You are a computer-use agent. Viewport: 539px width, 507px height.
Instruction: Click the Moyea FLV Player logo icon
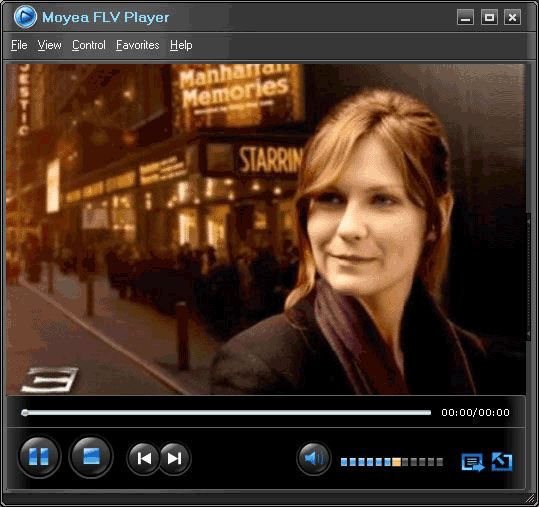25,16
